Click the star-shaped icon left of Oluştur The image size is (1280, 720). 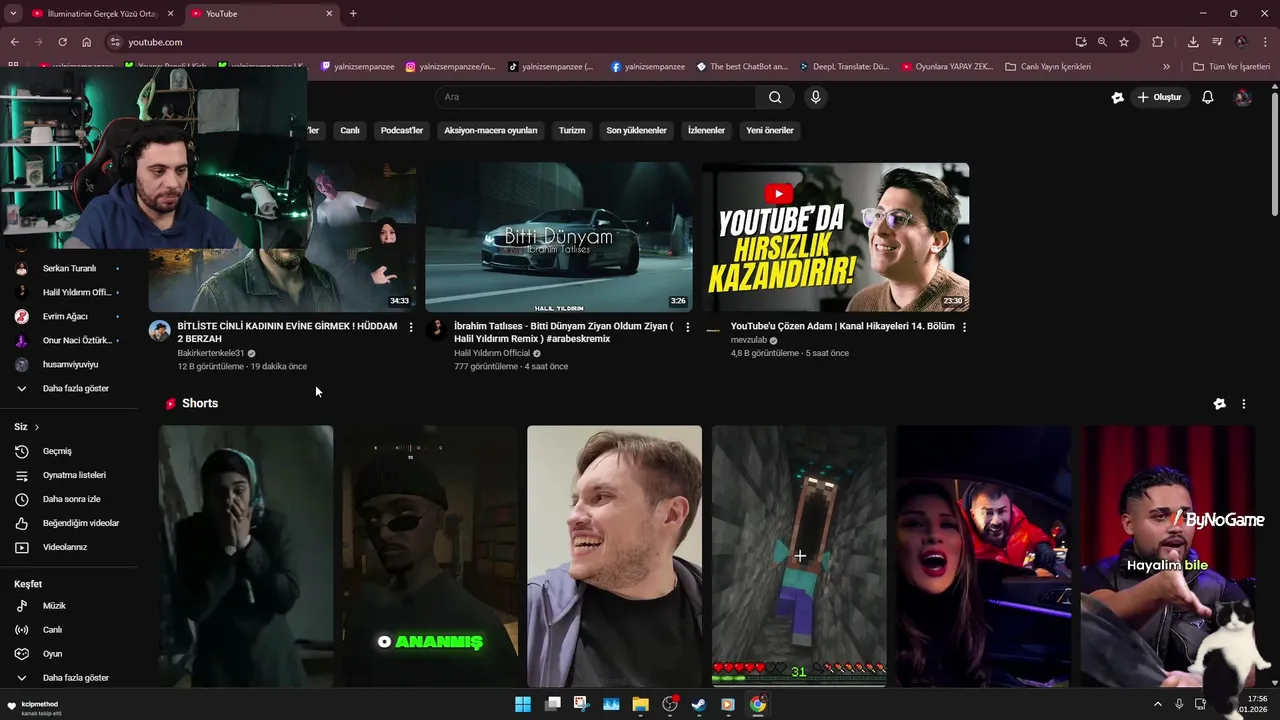(1118, 97)
